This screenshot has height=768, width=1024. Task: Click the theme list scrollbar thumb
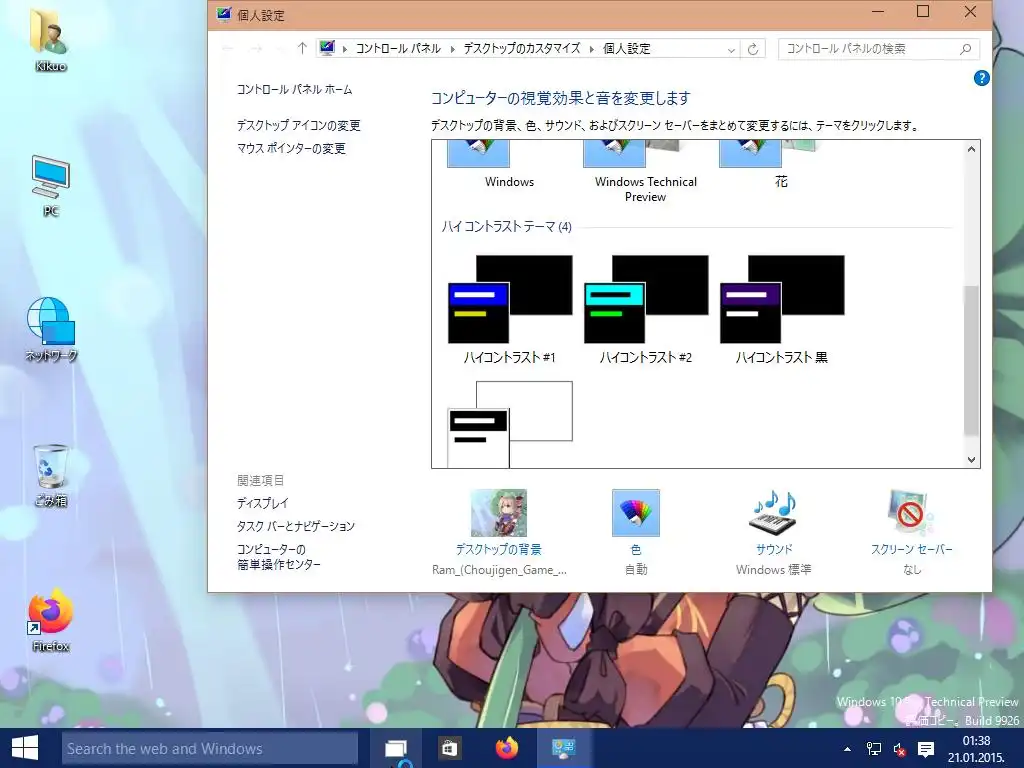tap(971, 360)
